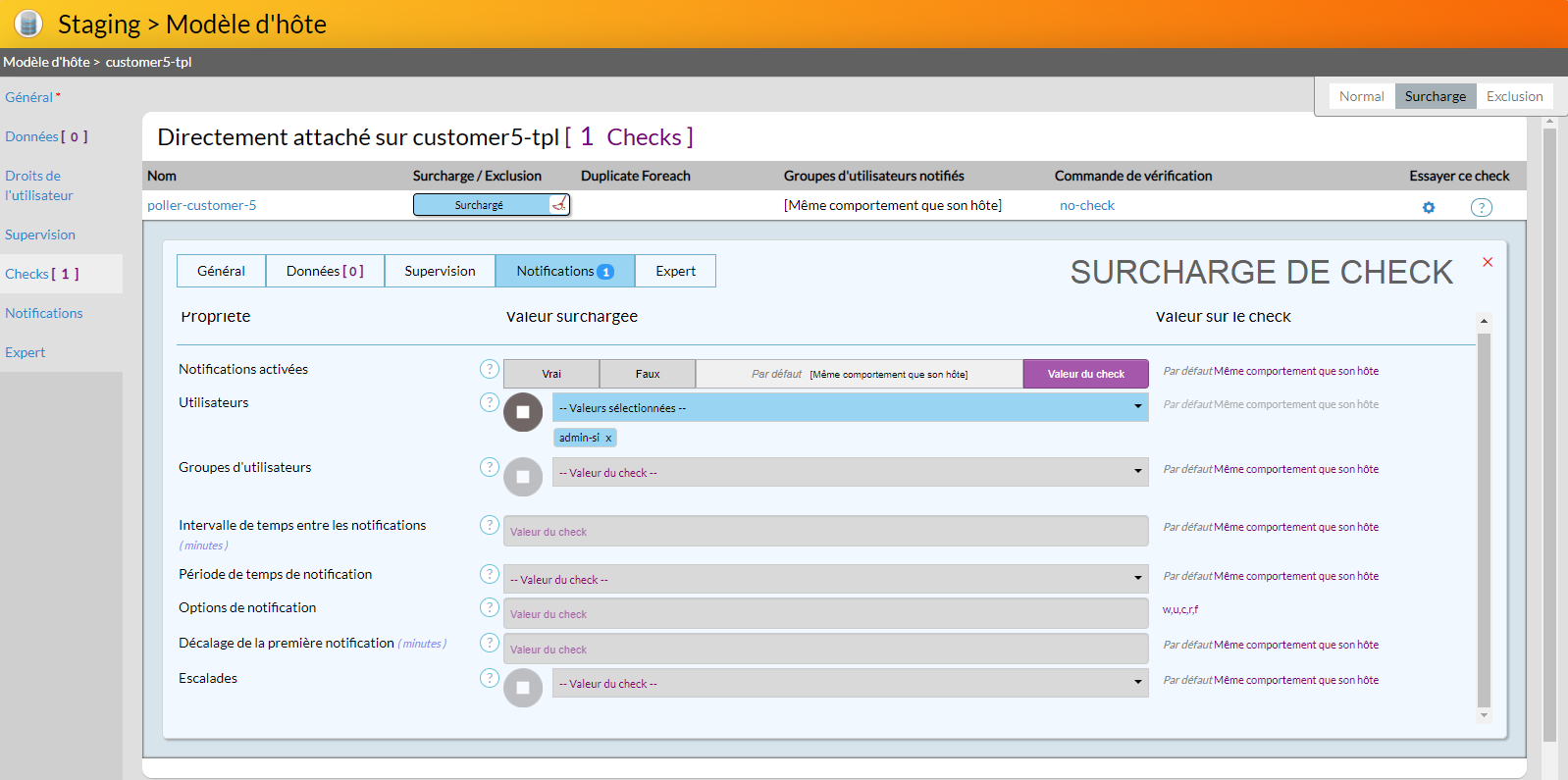Click the broom icon on Surchargé badge
This screenshot has height=780, width=1568.
coord(559,204)
